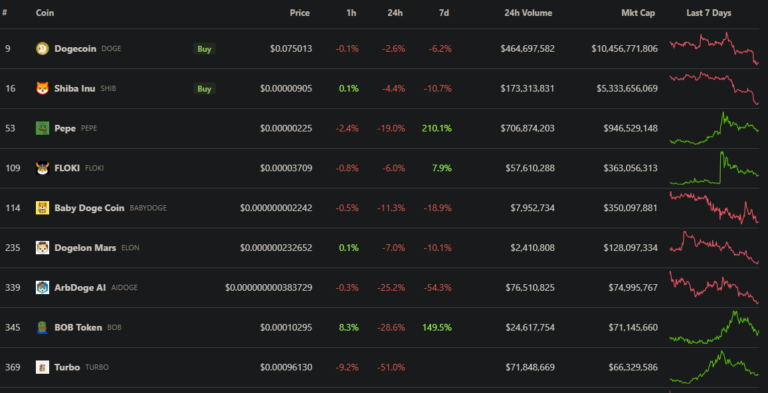Click the BOB Token icon

[43, 327]
